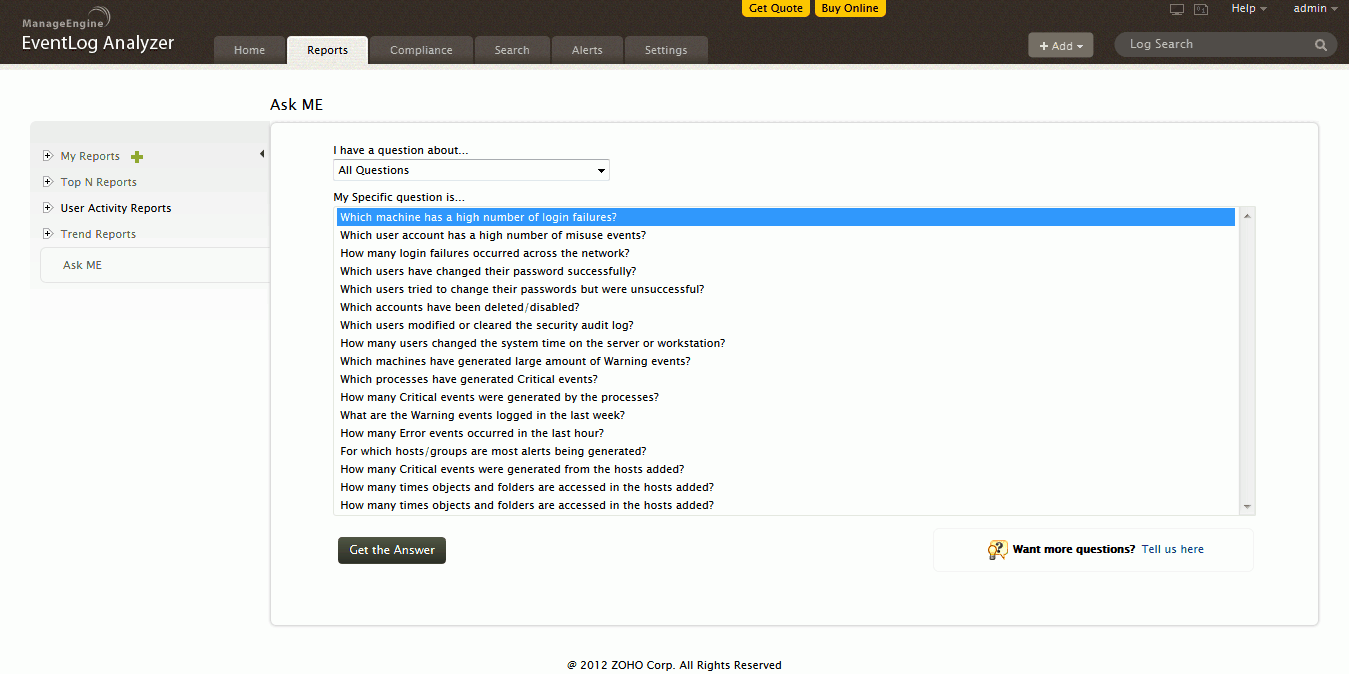Click the Top N Reports label
Image resolution: width=1349 pixels, height=674 pixels.
[98, 182]
